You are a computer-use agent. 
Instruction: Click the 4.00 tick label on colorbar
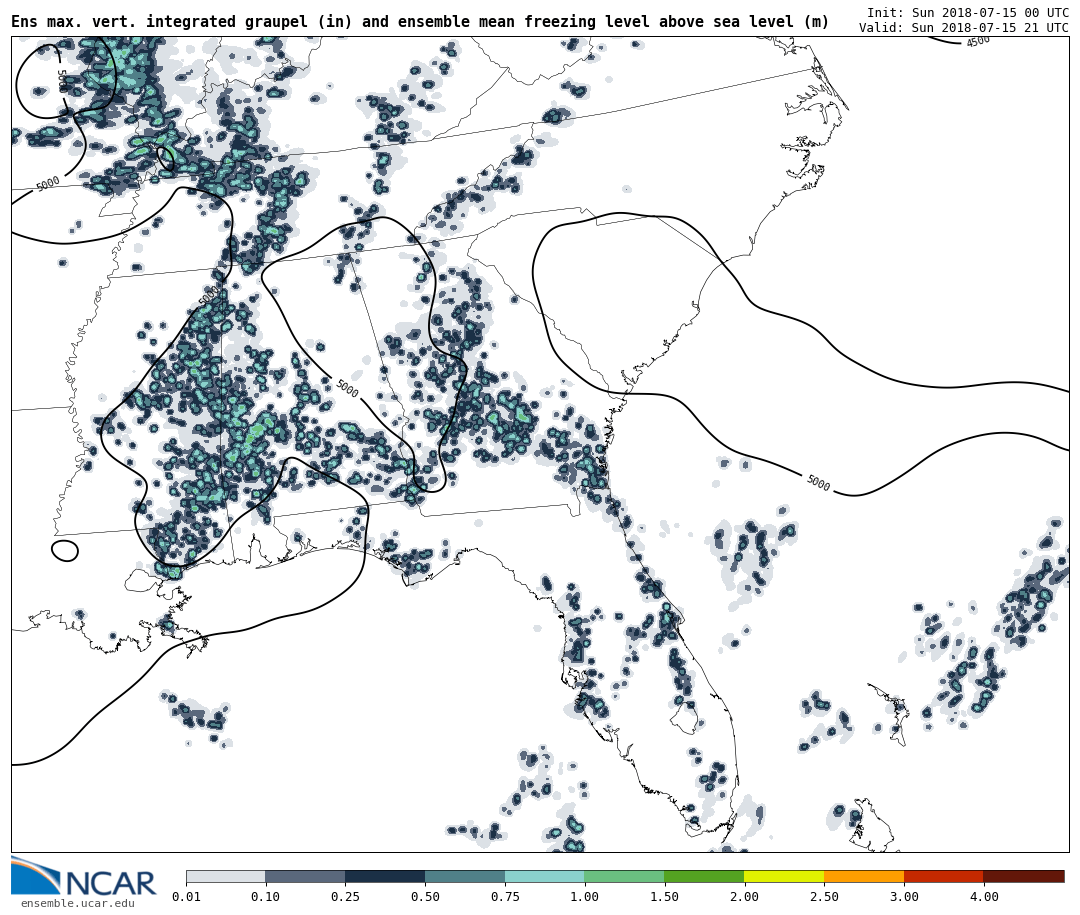(x=983, y=897)
